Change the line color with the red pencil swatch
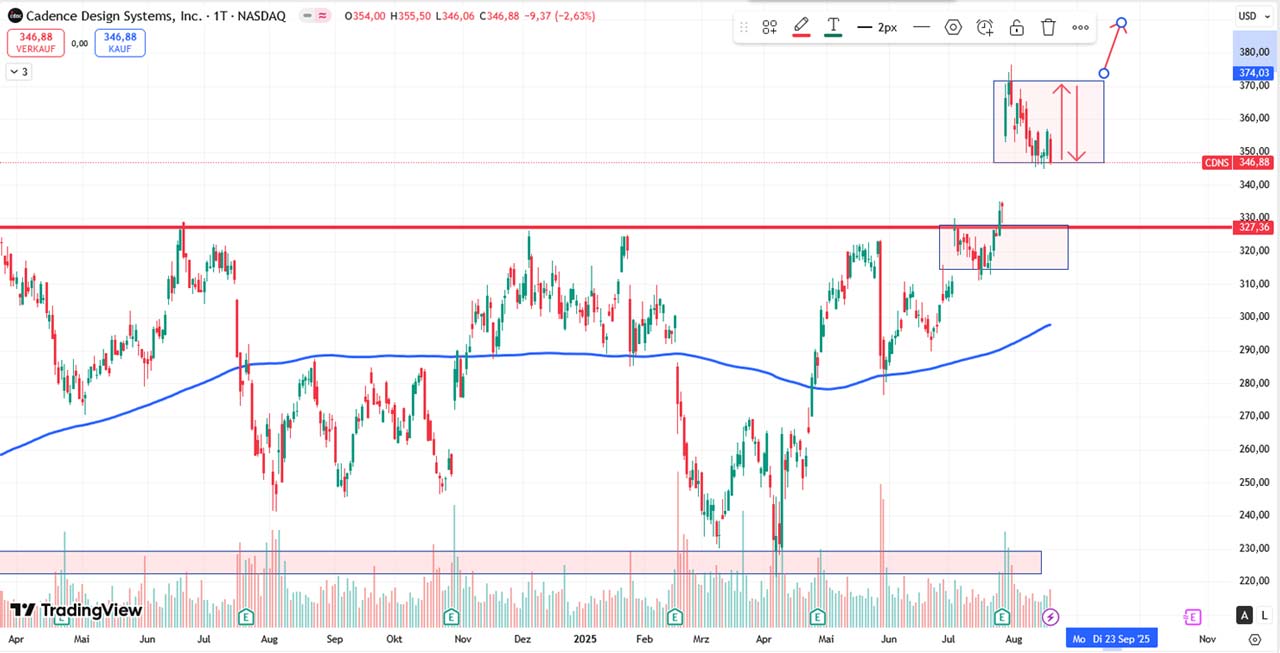1280x653 pixels. click(801, 27)
